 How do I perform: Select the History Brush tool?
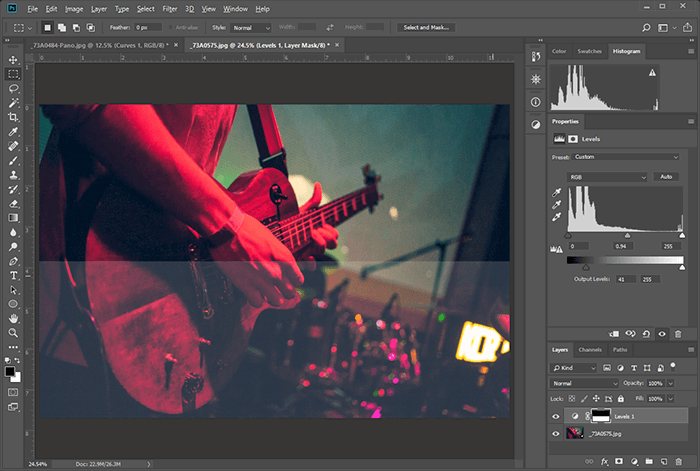tap(13, 189)
